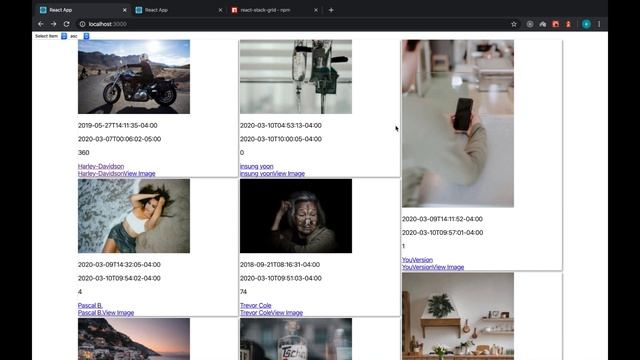The height and width of the screenshot is (360, 640).
Task: Open insung yoonView Image link
Action: point(272,173)
